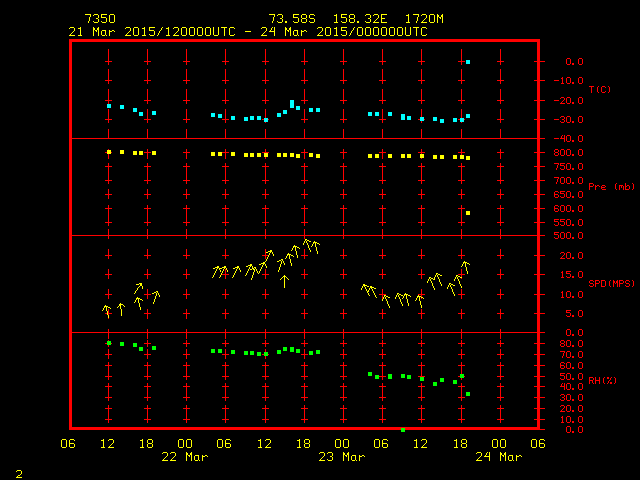Click the isolated cyan temperature point near 0.0

[467, 62]
